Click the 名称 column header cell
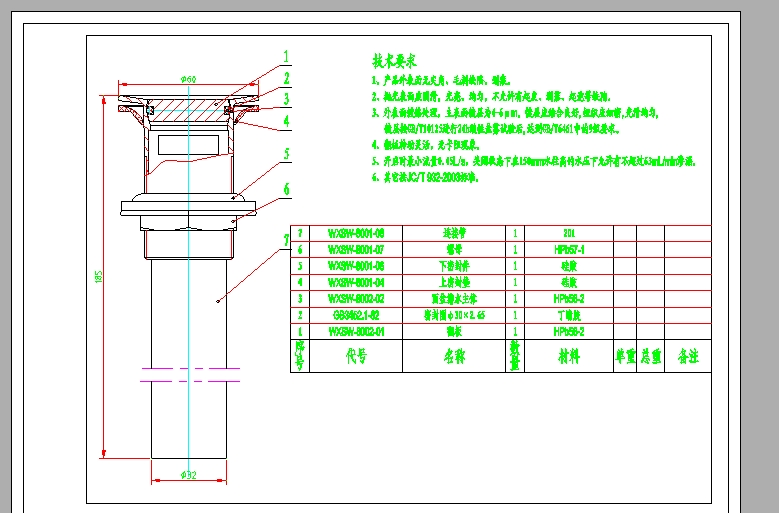This screenshot has height=513, width=779. click(x=455, y=355)
